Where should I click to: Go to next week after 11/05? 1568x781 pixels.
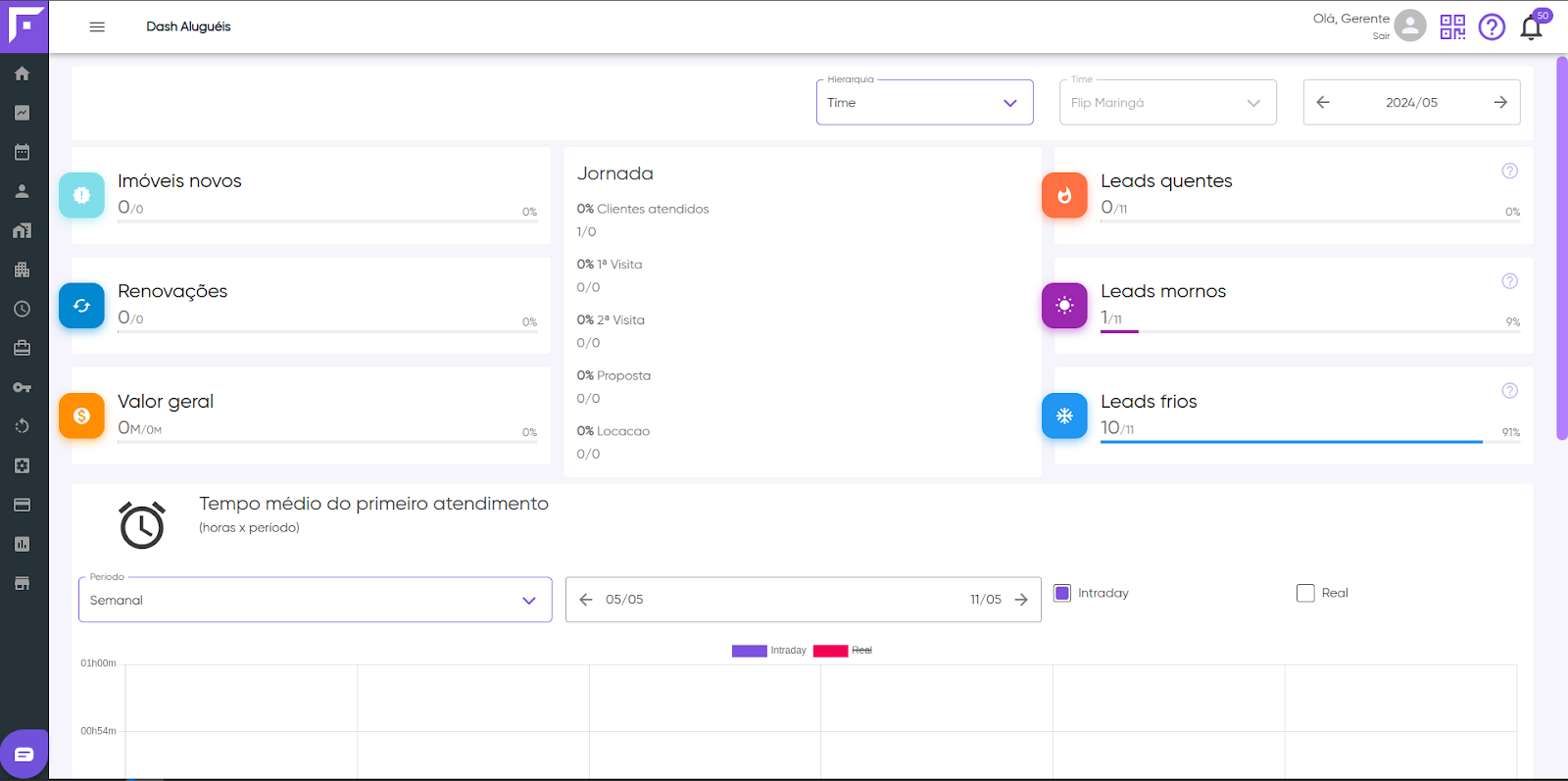pos(1021,600)
